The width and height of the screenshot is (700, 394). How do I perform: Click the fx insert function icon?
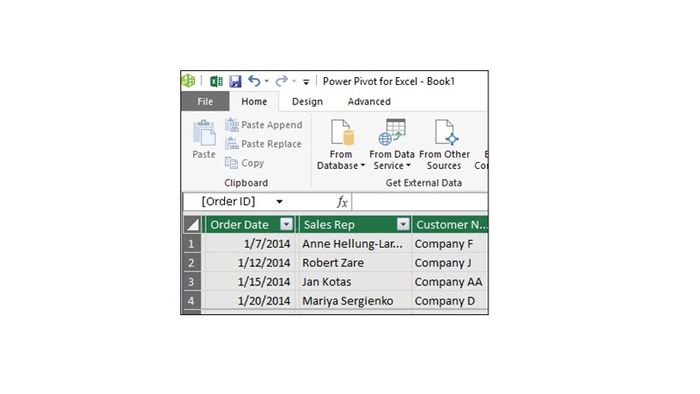[x=342, y=202]
